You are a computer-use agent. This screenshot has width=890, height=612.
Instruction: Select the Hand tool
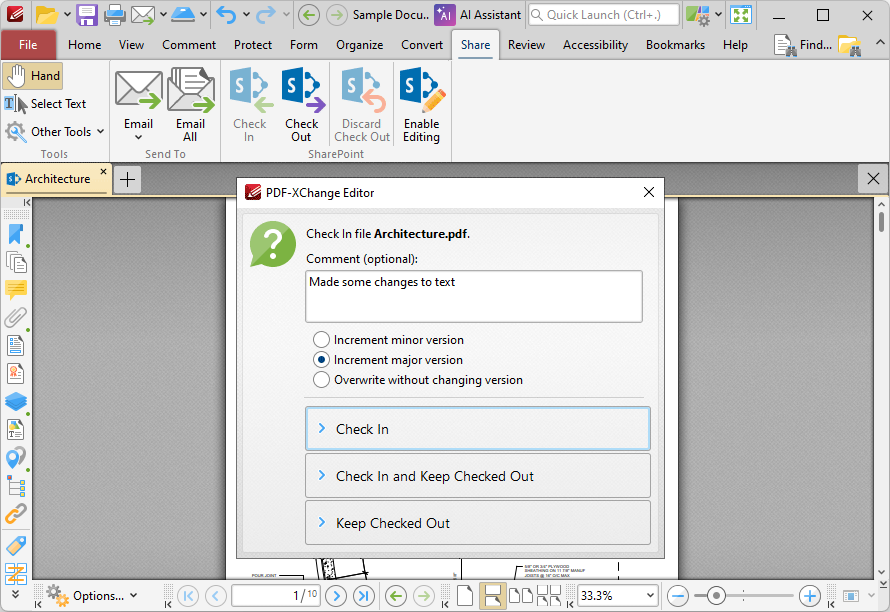[32, 76]
